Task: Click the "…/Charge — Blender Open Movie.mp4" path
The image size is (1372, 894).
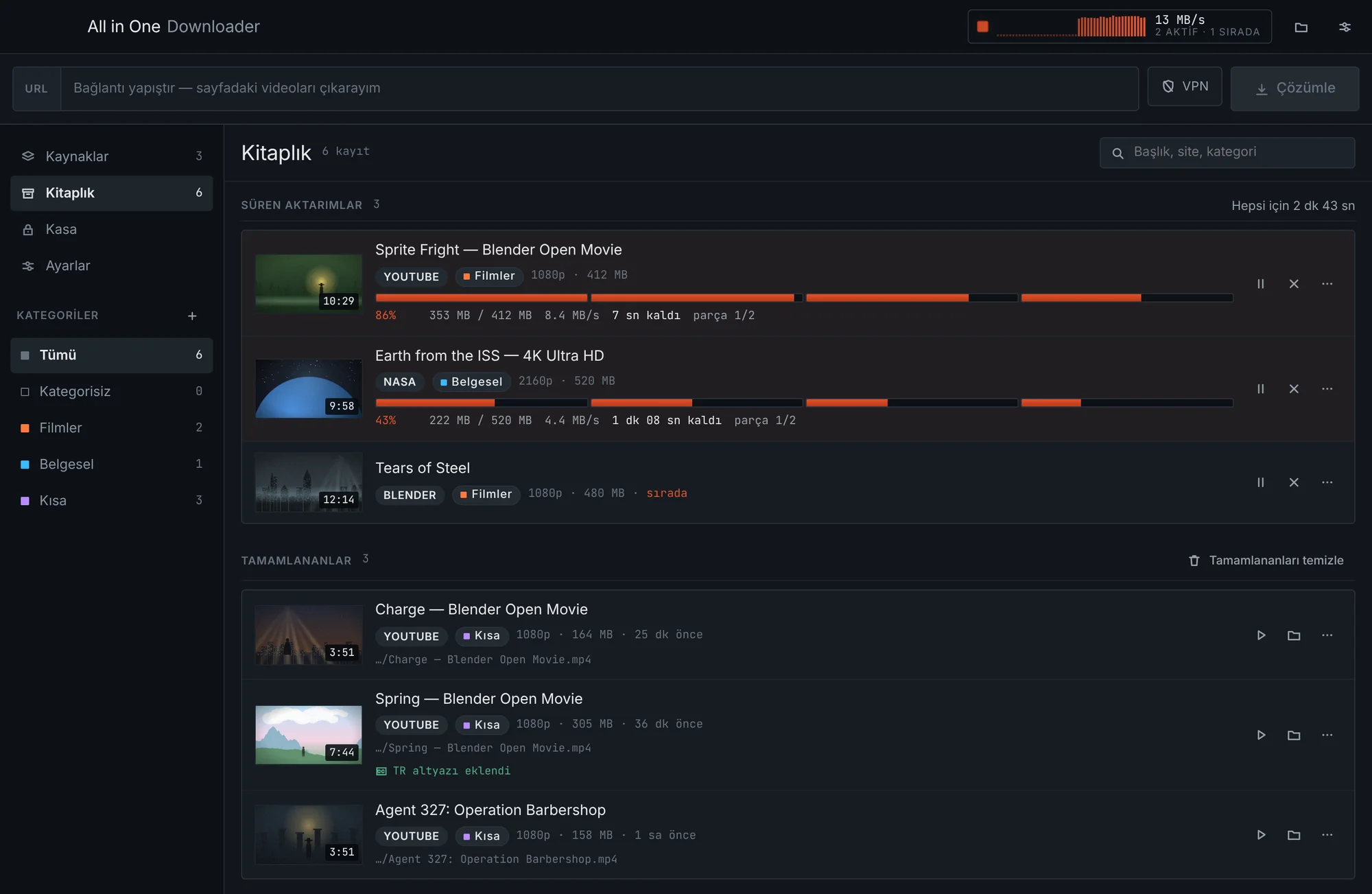Action: pyautogui.click(x=483, y=659)
